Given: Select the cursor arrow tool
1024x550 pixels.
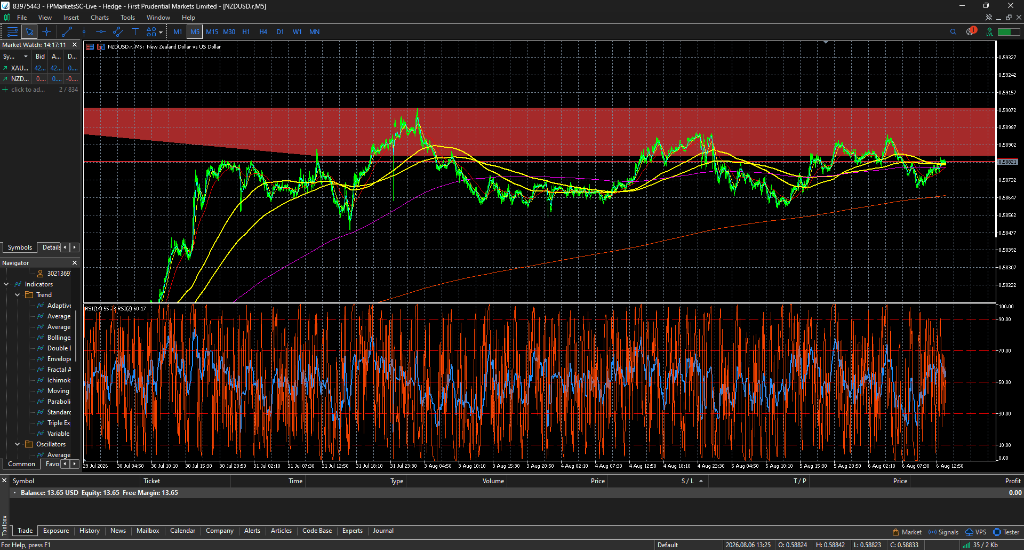Looking at the screenshot, I should point(29,31).
